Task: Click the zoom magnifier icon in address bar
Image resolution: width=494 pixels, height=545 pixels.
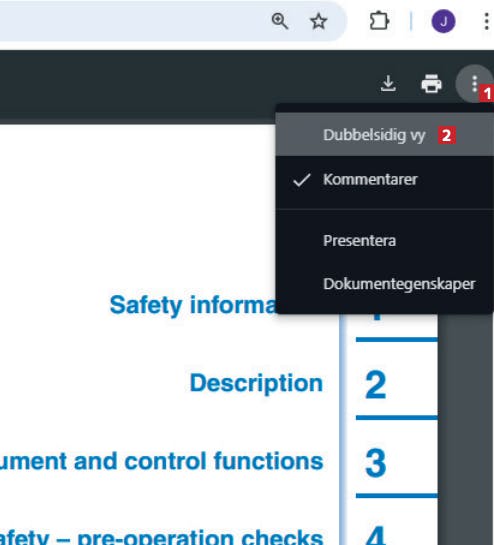Action: point(280,21)
